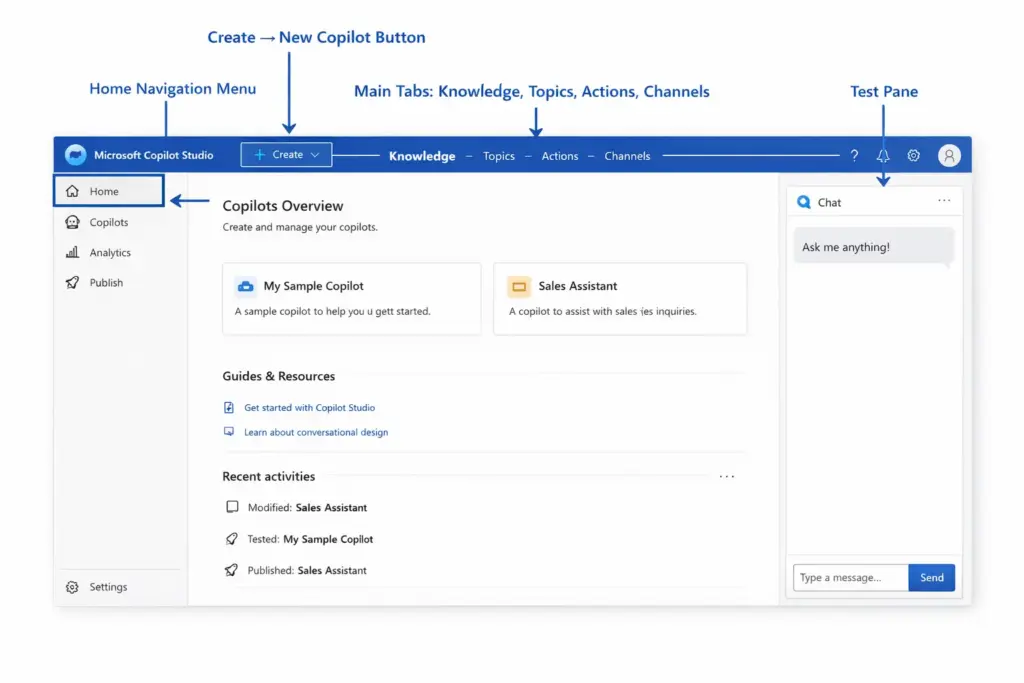Click the Microsoft Copilot Studio logo icon
1024x683 pixels.
[76, 155]
